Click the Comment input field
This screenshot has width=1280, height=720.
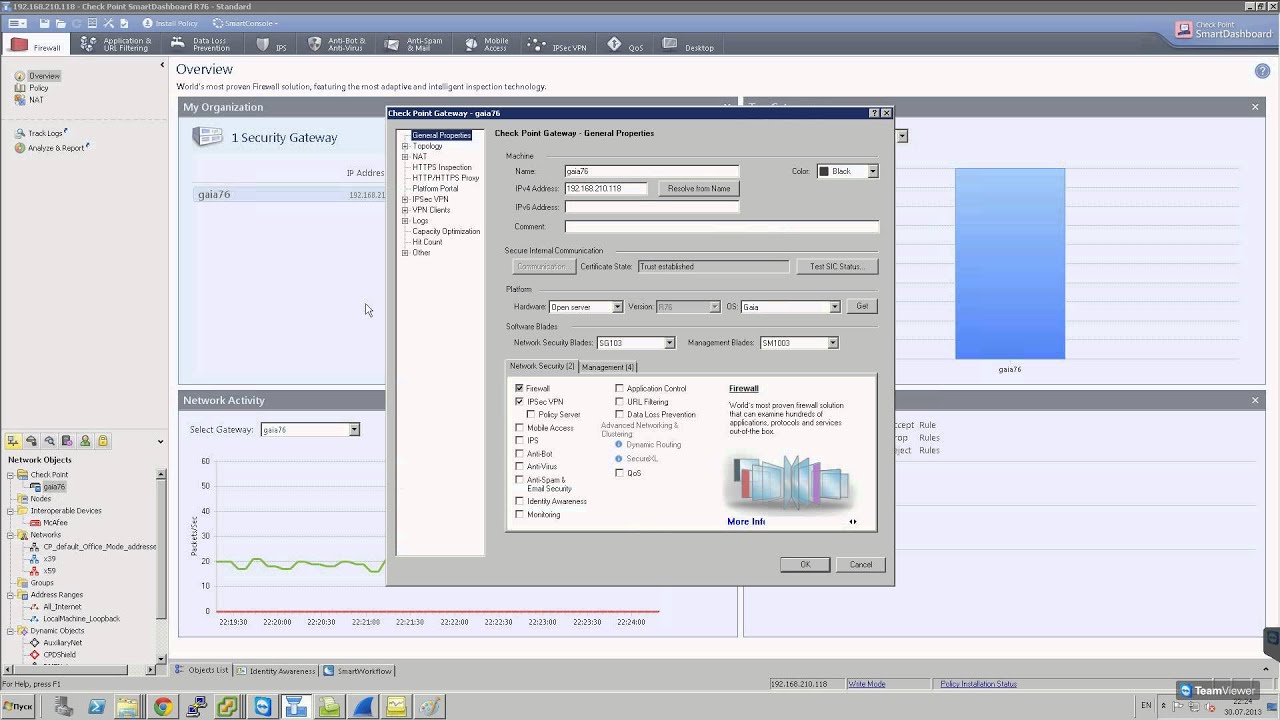[x=722, y=227]
